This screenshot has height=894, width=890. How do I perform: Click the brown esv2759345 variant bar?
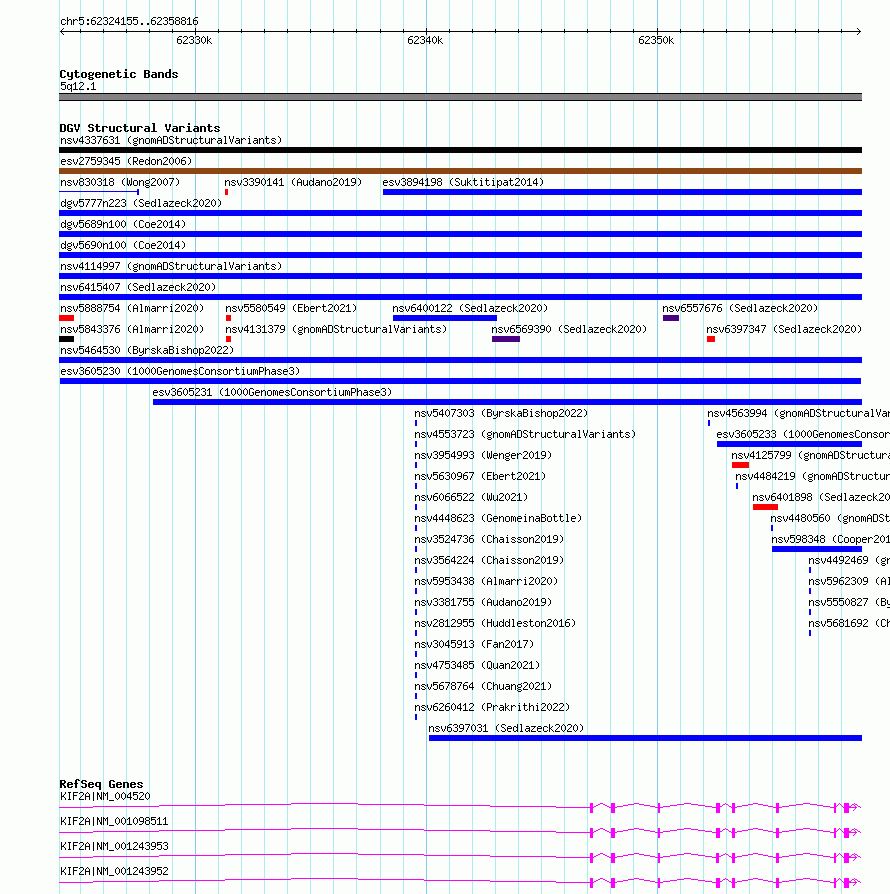click(461, 171)
